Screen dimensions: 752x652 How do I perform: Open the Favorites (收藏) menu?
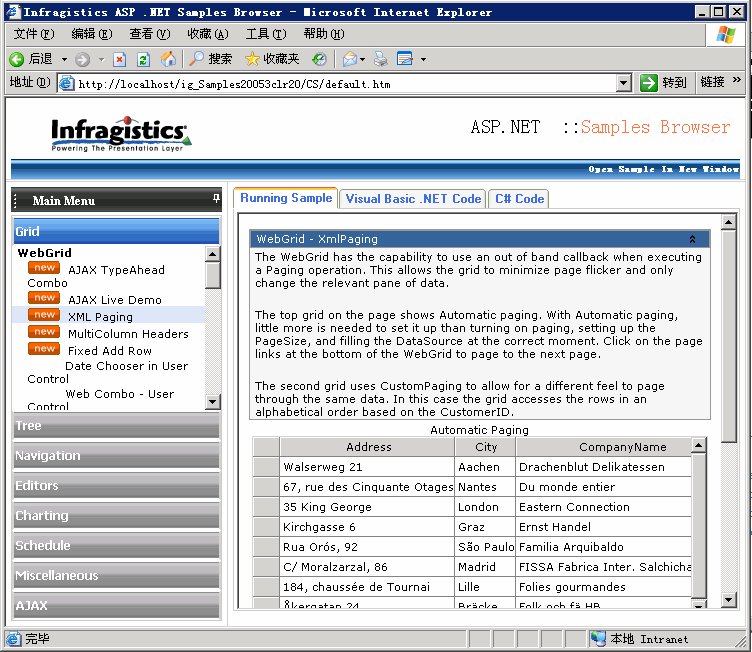click(x=208, y=34)
